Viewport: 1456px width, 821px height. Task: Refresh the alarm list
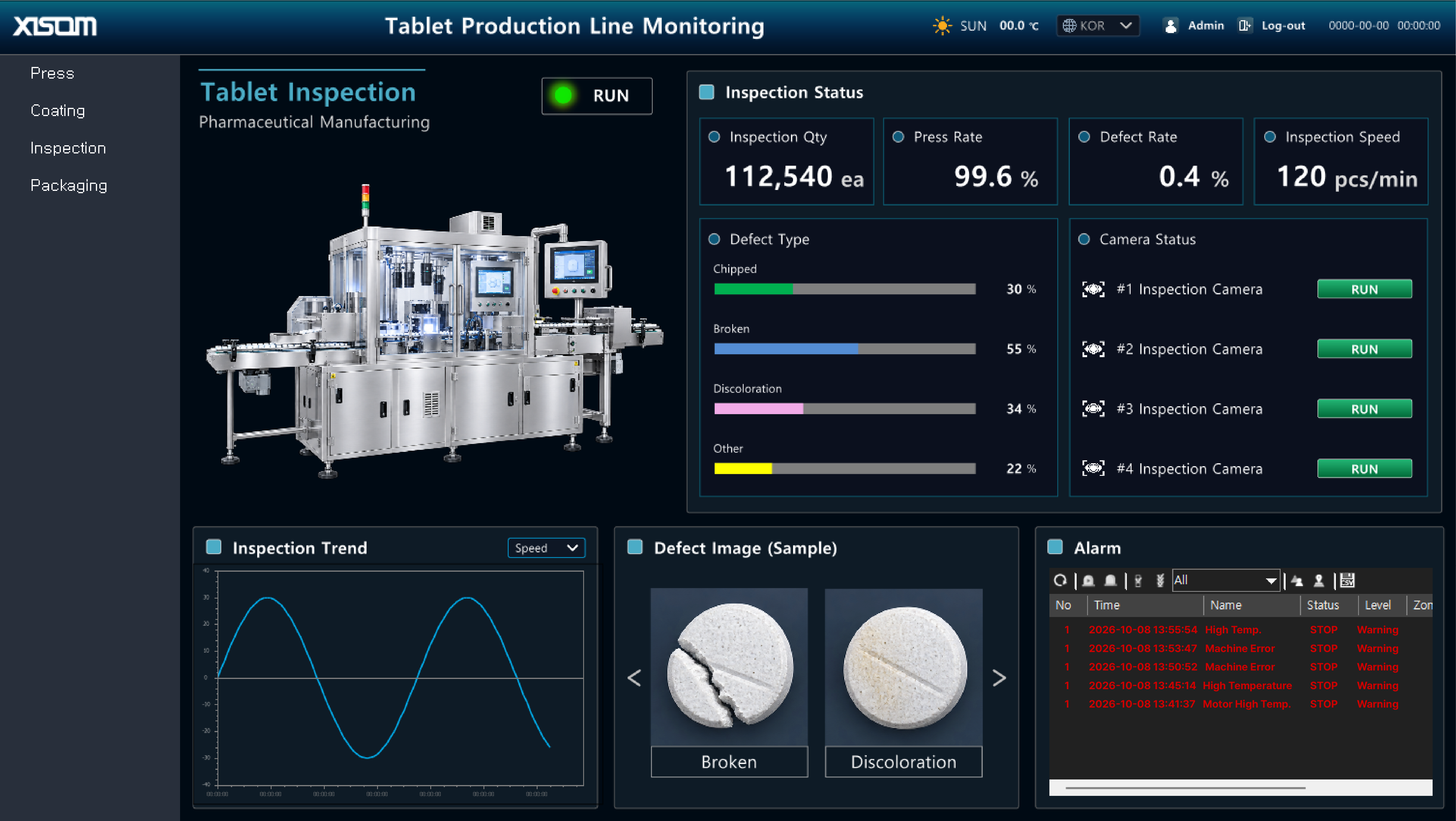(x=1060, y=580)
